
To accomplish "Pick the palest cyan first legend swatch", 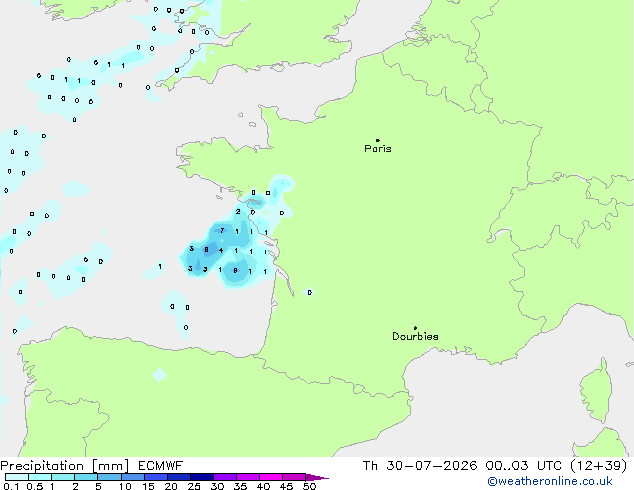I will (17, 477).
